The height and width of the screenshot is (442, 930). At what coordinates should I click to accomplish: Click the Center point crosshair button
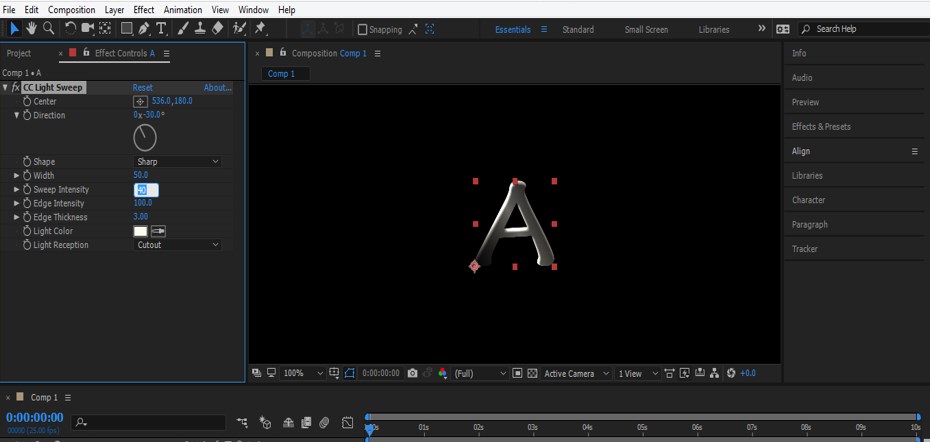pyautogui.click(x=140, y=101)
